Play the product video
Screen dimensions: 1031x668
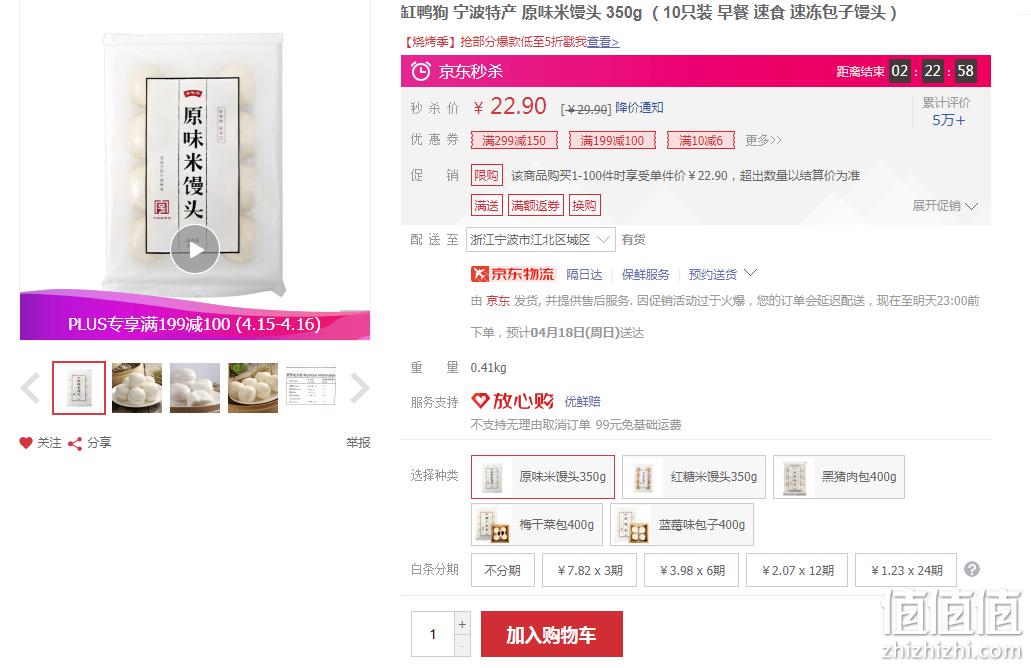click(x=195, y=249)
